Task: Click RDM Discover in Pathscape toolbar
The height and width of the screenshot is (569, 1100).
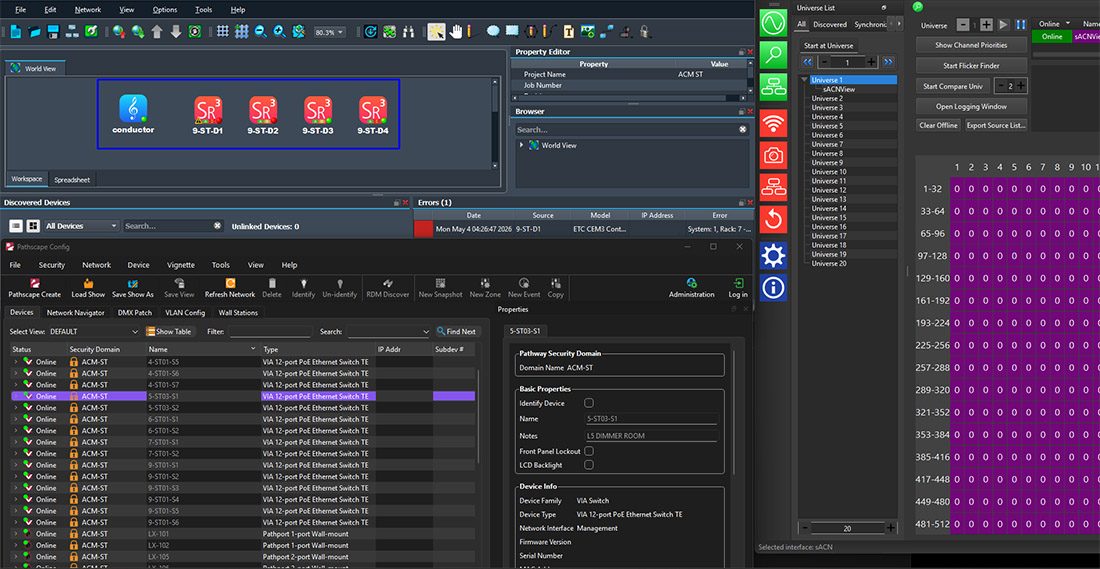Action: tap(388, 288)
